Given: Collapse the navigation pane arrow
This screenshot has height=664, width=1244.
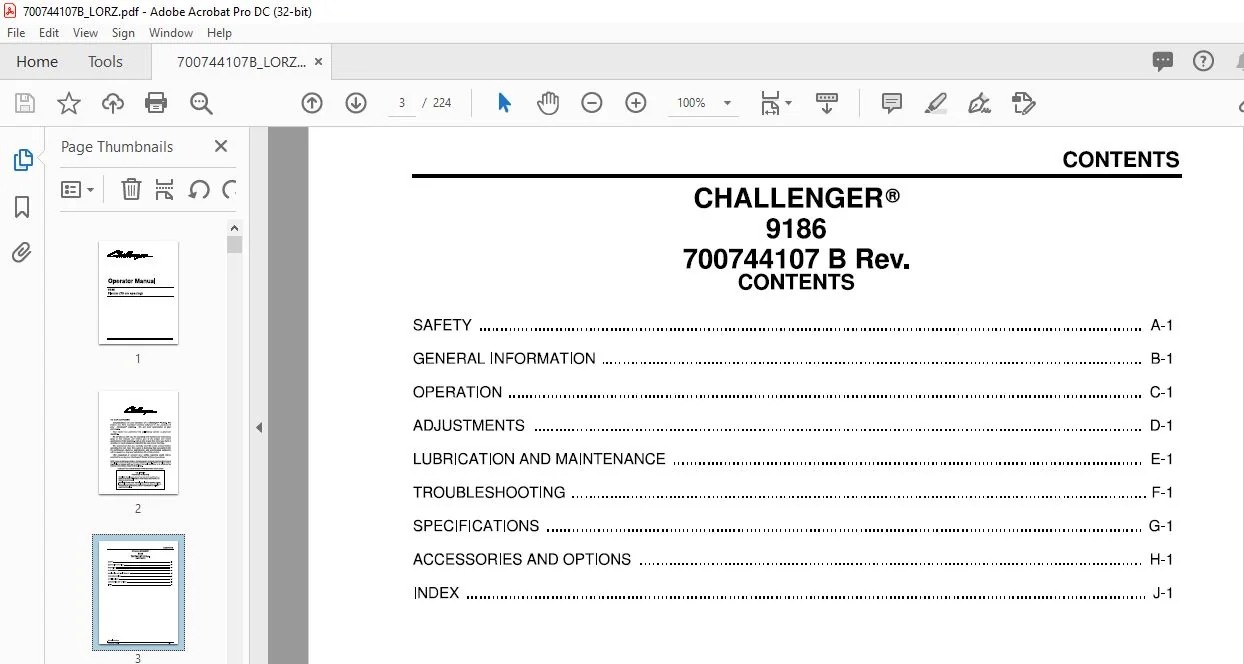Looking at the screenshot, I should 259,427.
